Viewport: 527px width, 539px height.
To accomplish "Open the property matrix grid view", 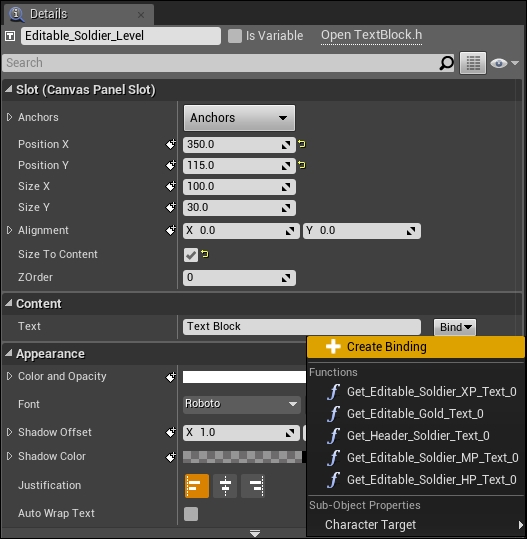I will 473,63.
